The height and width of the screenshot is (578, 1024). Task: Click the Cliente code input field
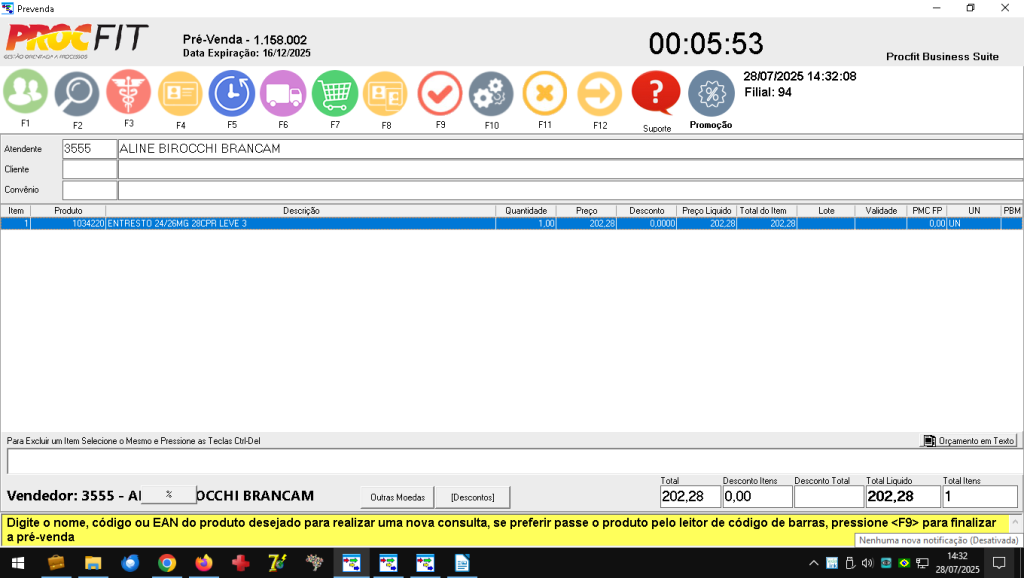point(89,170)
